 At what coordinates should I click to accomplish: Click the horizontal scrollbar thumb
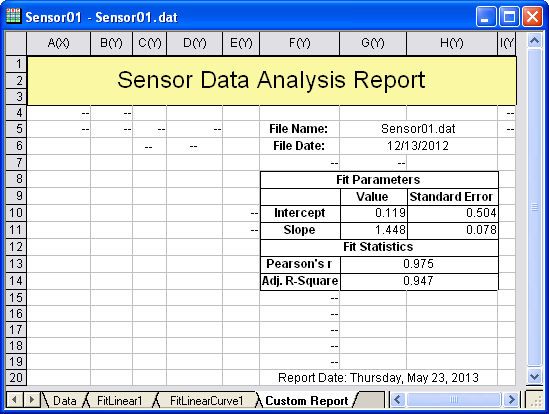click(x=454, y=400)
